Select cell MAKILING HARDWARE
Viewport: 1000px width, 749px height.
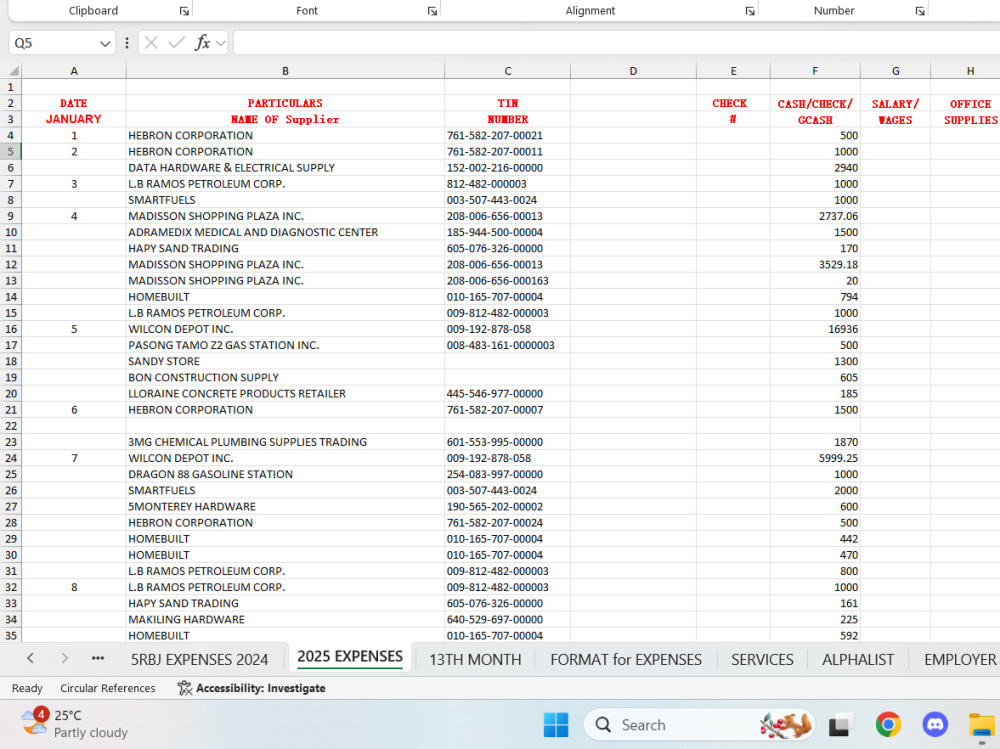pyautogui.click(x=285, y=619)
